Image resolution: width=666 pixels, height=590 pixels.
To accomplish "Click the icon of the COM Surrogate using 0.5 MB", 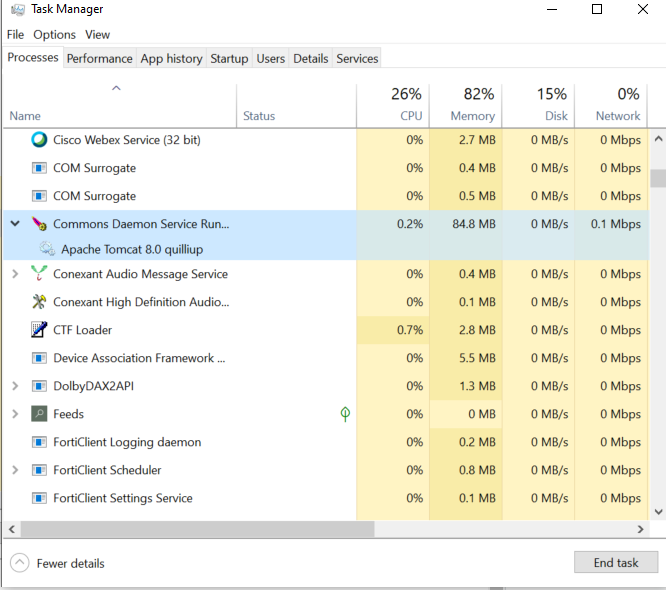I will [39, 196].
